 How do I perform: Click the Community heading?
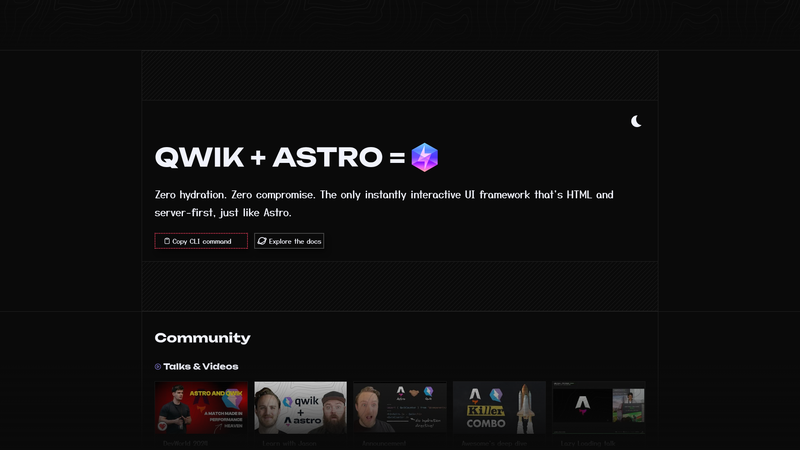tap(203, 338)
